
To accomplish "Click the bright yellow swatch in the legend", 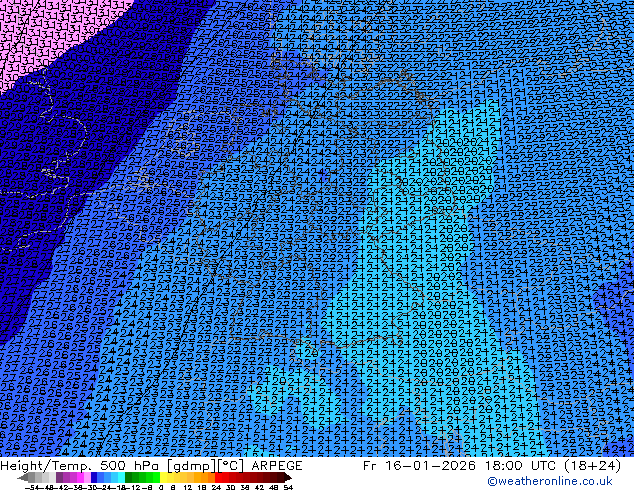I will coord(163,477).
